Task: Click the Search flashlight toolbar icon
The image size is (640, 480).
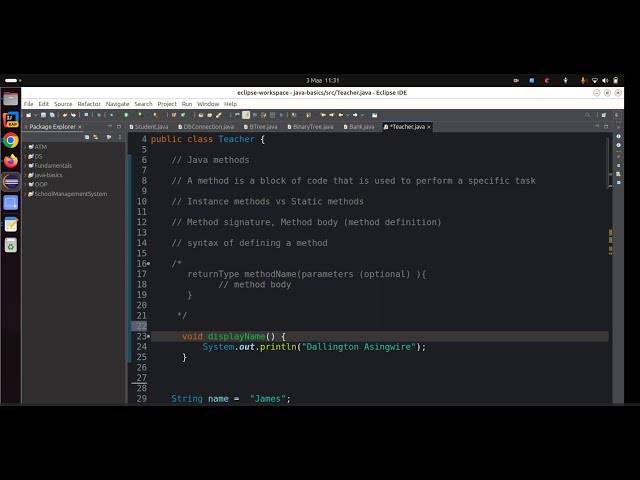Action: [x=218, y=115]
